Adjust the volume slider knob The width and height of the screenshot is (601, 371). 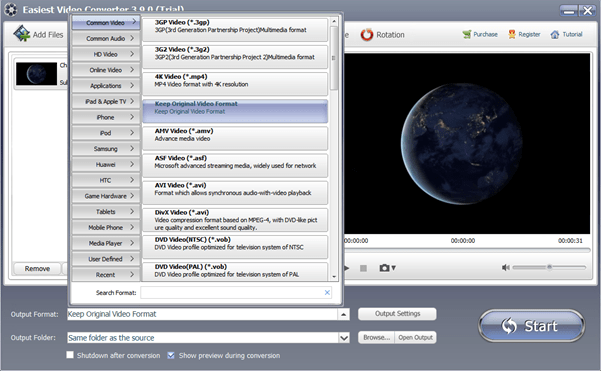(549, 267)
